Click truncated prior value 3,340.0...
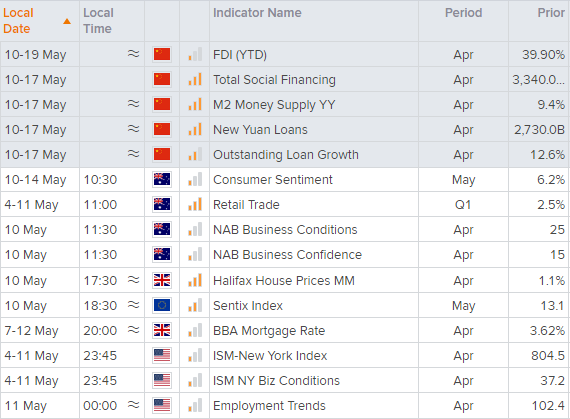Viewport: 570px width, 419px height. (x=538, y=80)
